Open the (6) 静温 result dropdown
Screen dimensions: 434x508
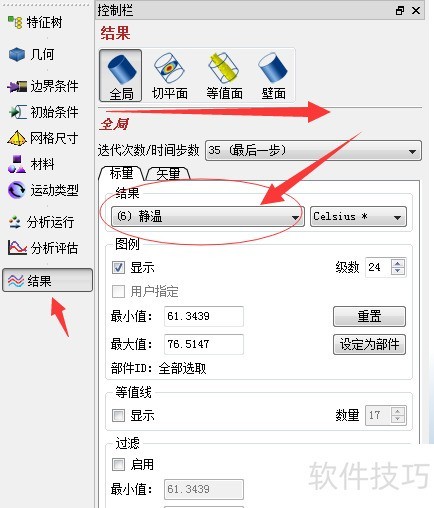[207, 217]
